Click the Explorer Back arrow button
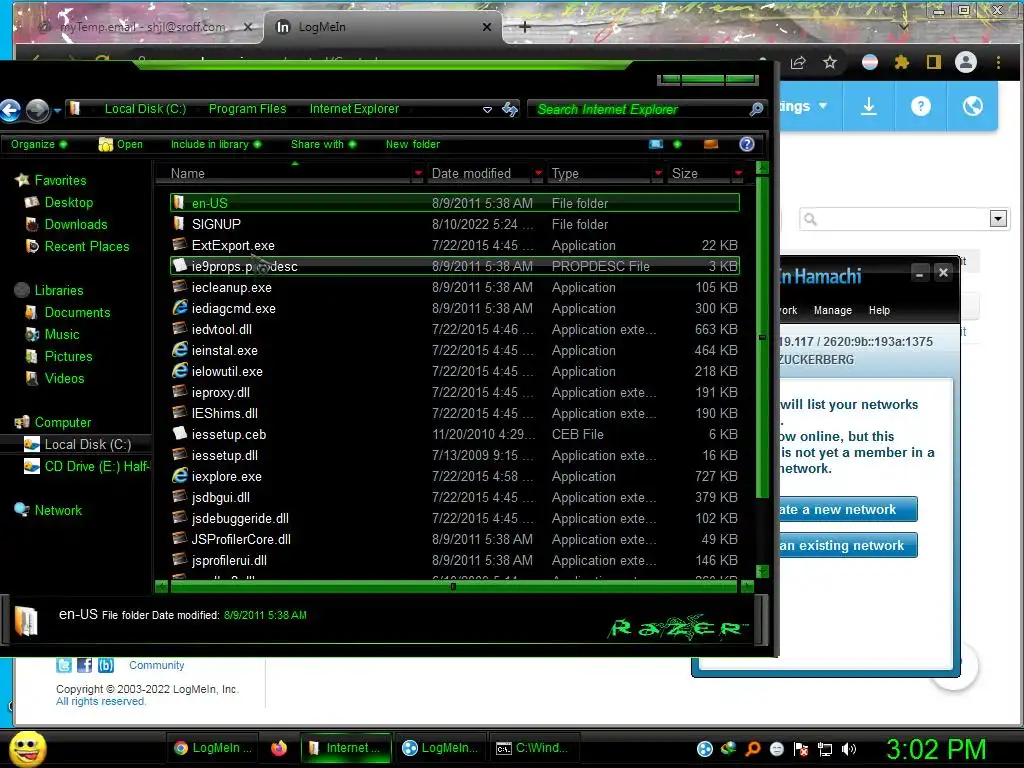Viewport: 1024px width, 768px height. [10, 110]
